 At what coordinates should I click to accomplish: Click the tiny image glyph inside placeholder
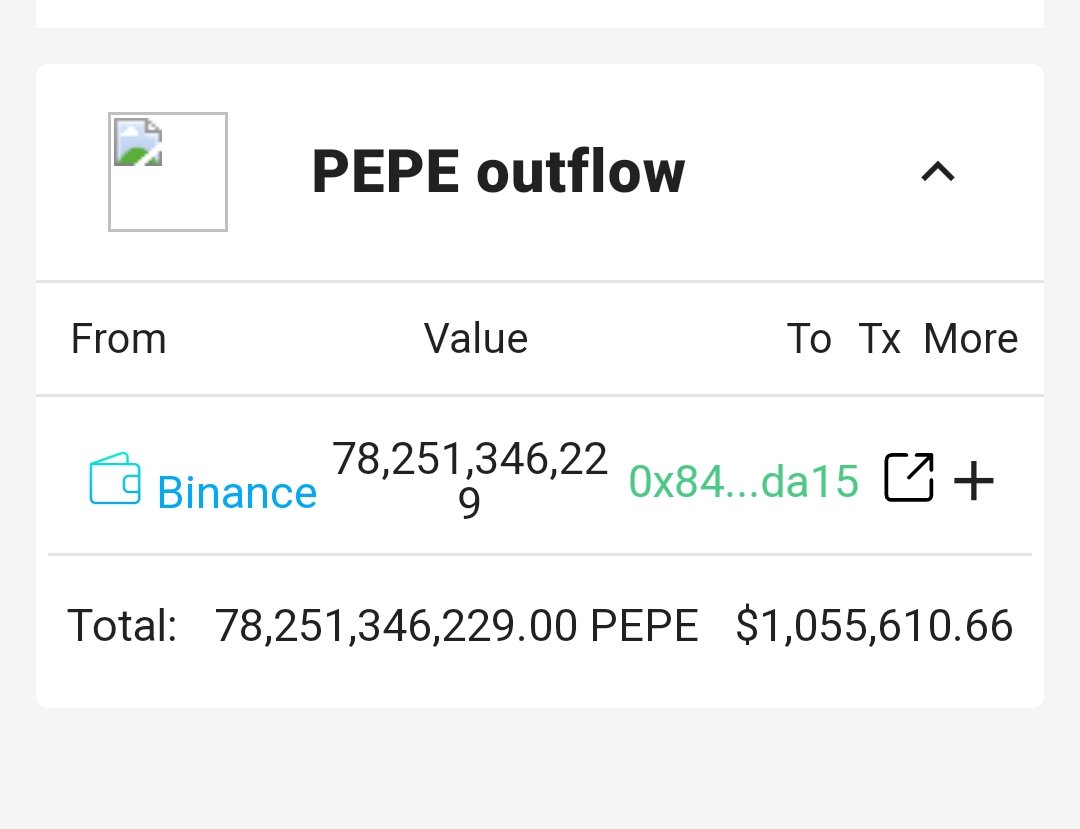coord(138,143)
